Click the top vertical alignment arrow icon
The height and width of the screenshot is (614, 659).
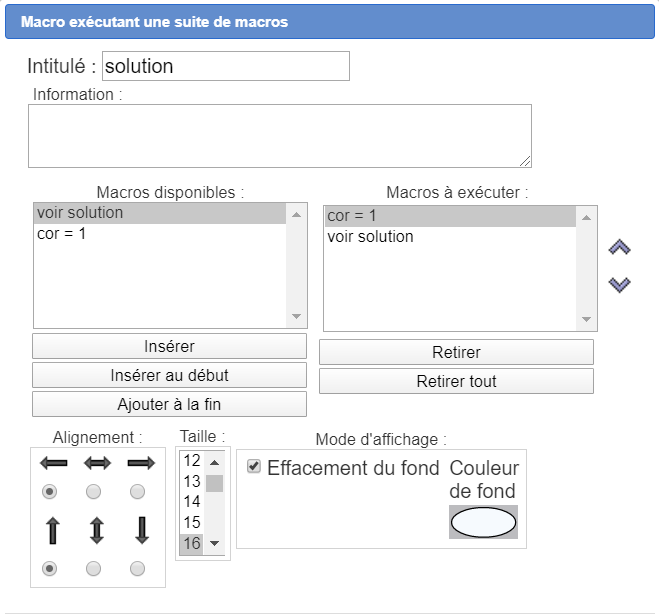point(52,529)
